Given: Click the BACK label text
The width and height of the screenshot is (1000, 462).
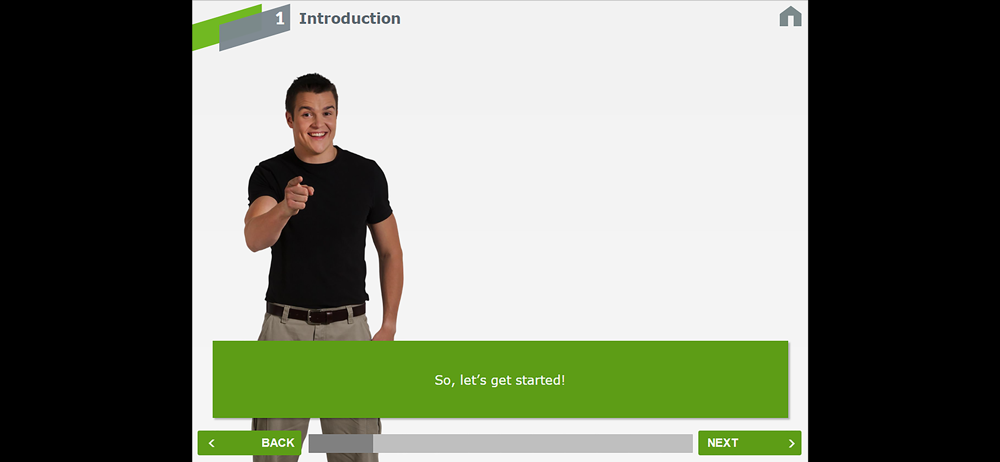Looking at the screenshot, I should (x=278, y=443).
